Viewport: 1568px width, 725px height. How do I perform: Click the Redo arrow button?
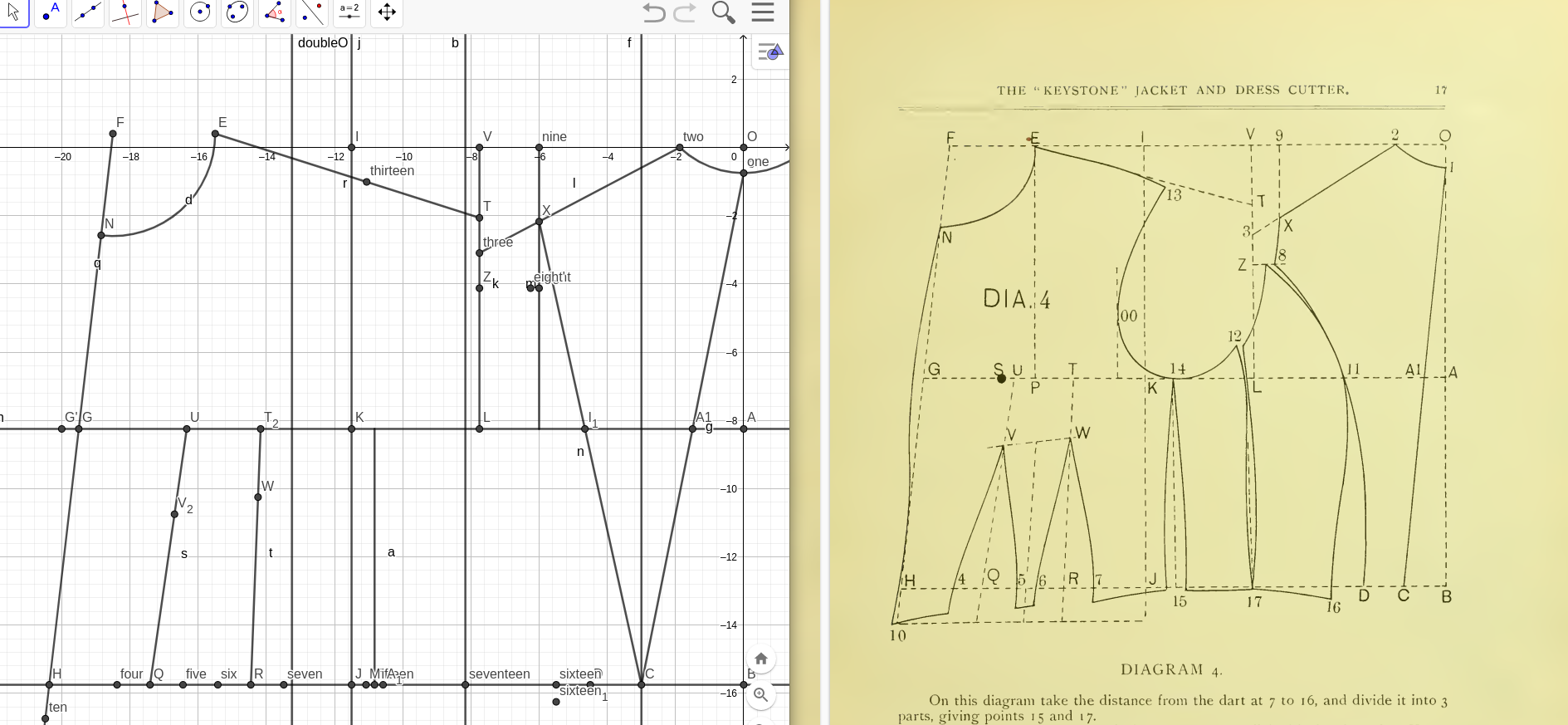point(686,12)
